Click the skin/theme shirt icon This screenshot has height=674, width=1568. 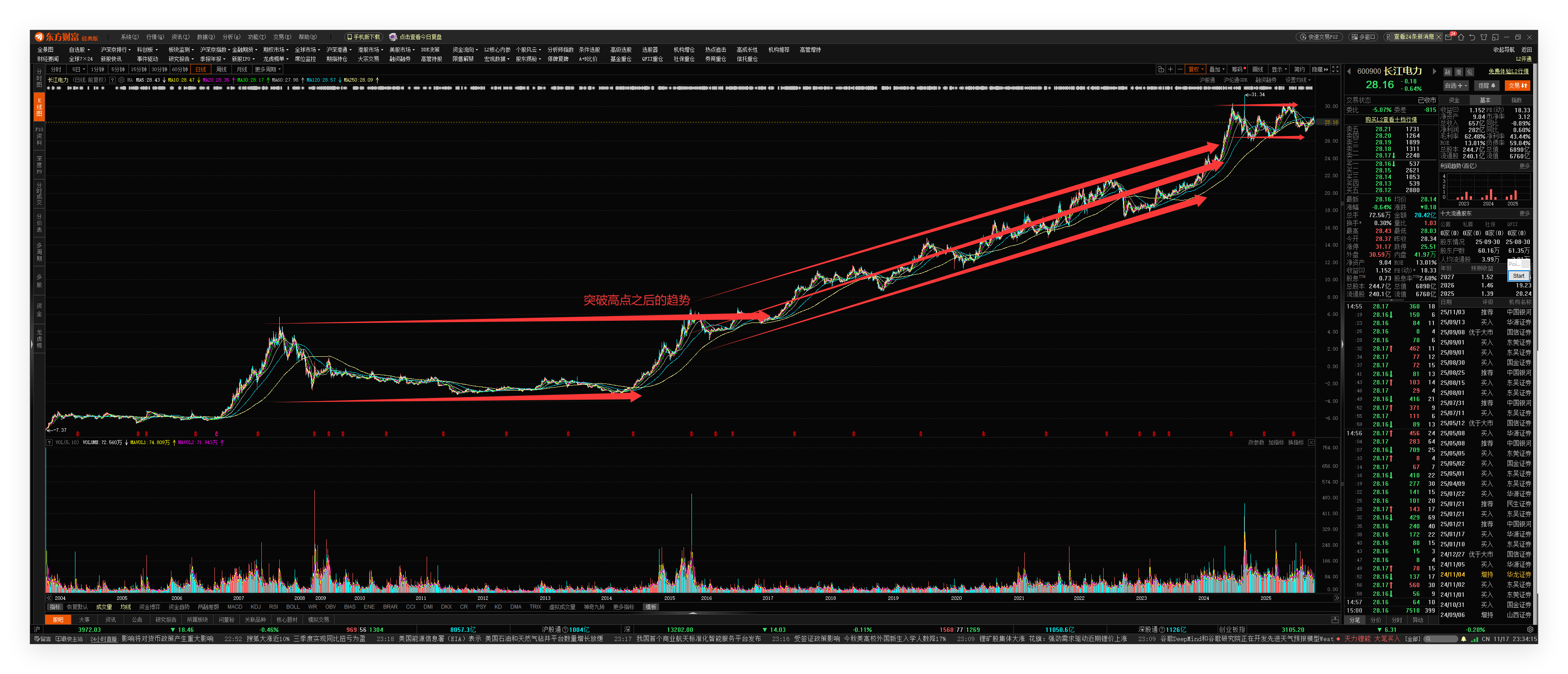[1483, 37]
